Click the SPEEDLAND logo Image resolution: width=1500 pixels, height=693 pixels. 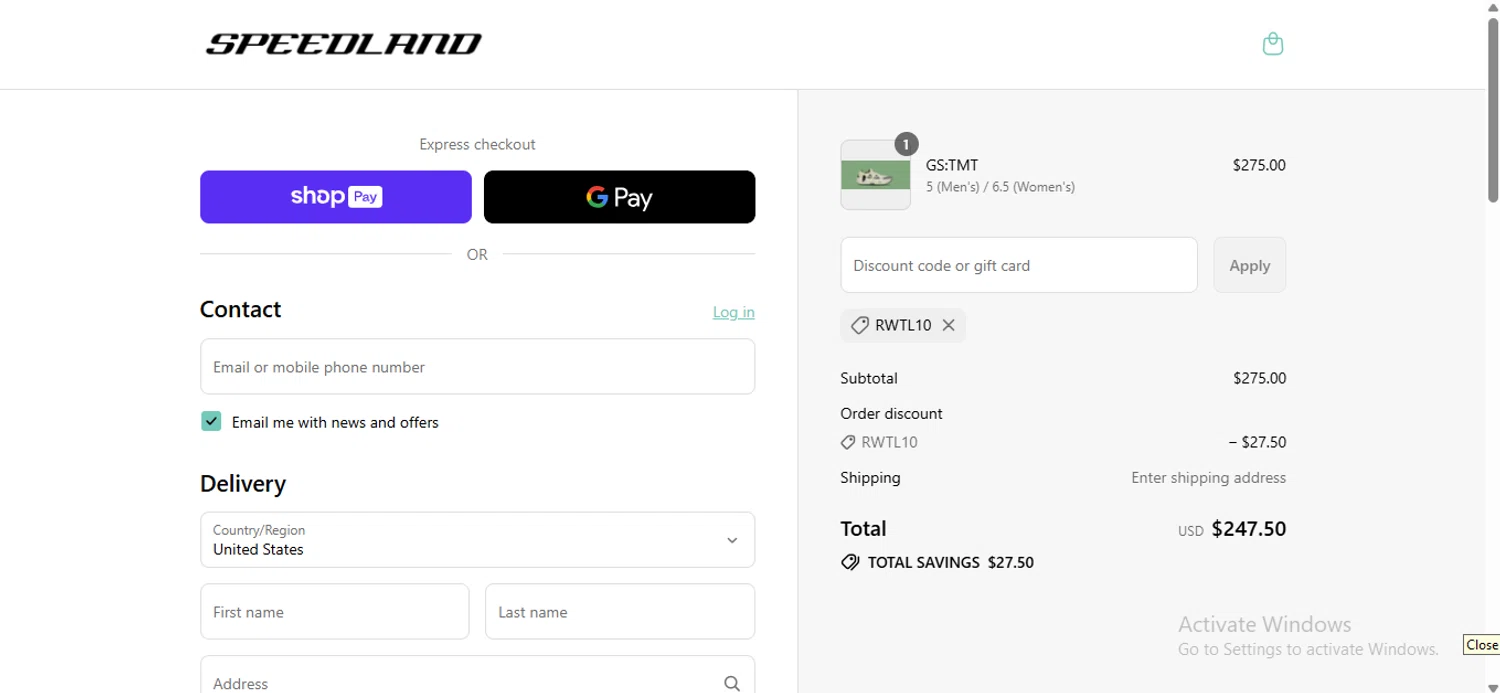pos(343,44)
